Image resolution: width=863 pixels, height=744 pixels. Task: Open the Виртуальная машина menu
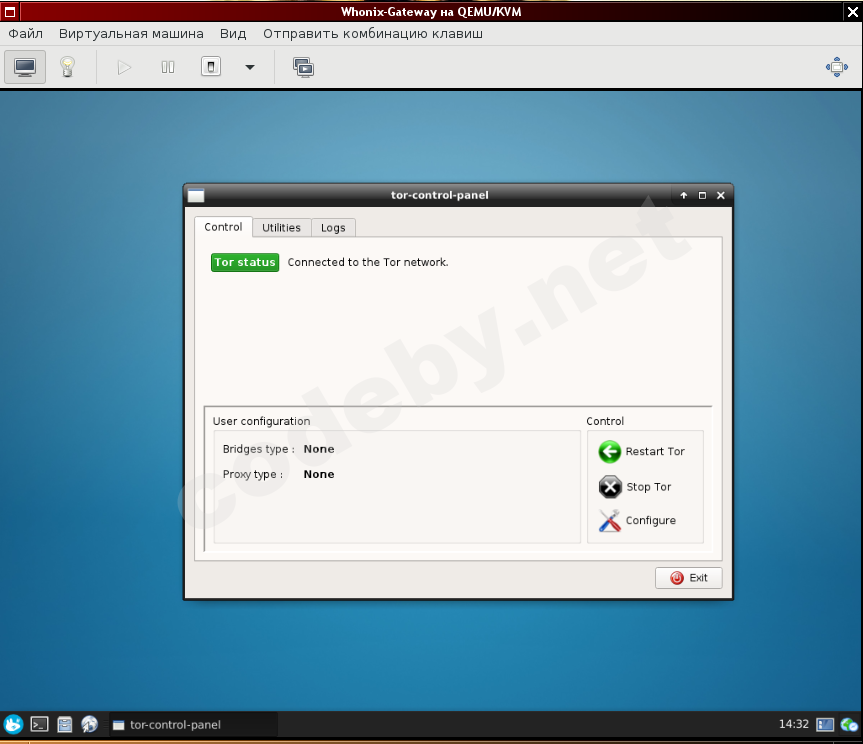click(131, 34)
